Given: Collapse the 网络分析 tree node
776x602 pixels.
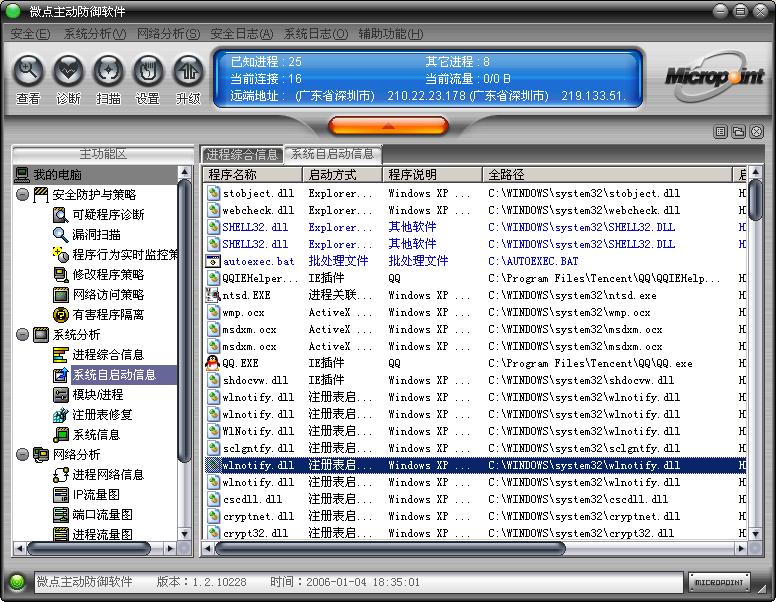Looking at the screenshot, I should click(x=22, y=454).
